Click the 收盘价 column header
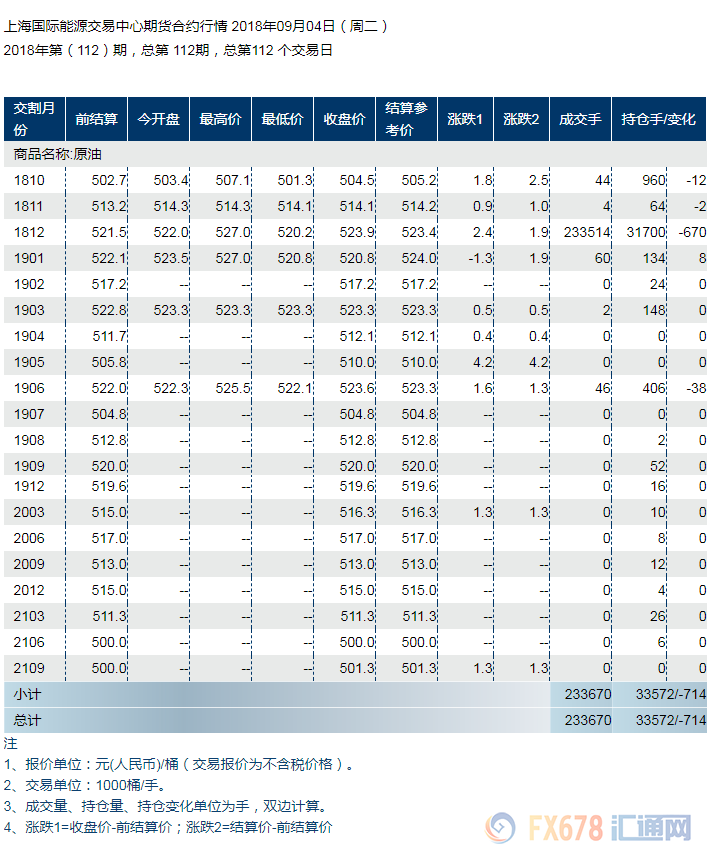The width and height of the screenshot is (709, 864). [x=344, y=119]
